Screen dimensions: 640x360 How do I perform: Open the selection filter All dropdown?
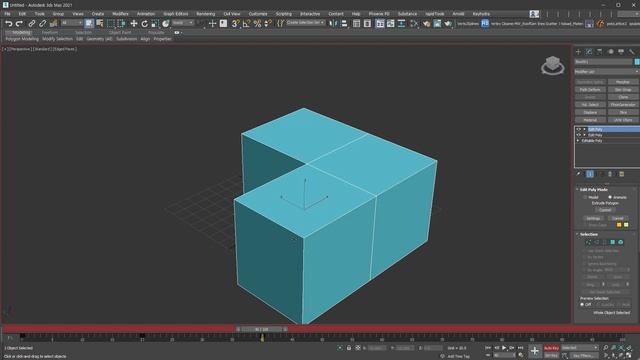(x=72, y=23)
